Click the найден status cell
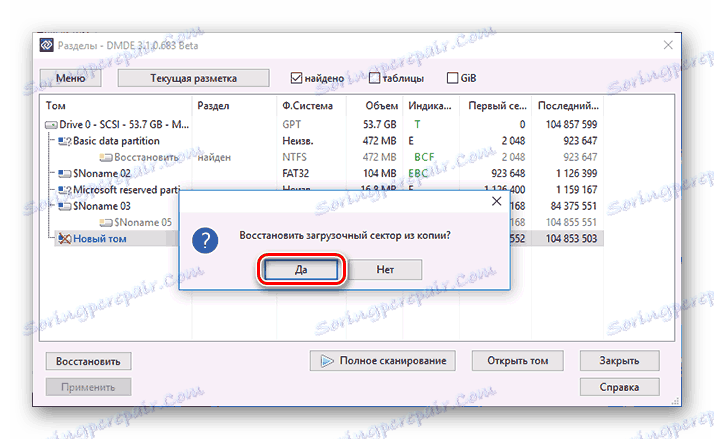Image resolution: width=714 pixels, height=439 pixels. click(x=214, y=158)
